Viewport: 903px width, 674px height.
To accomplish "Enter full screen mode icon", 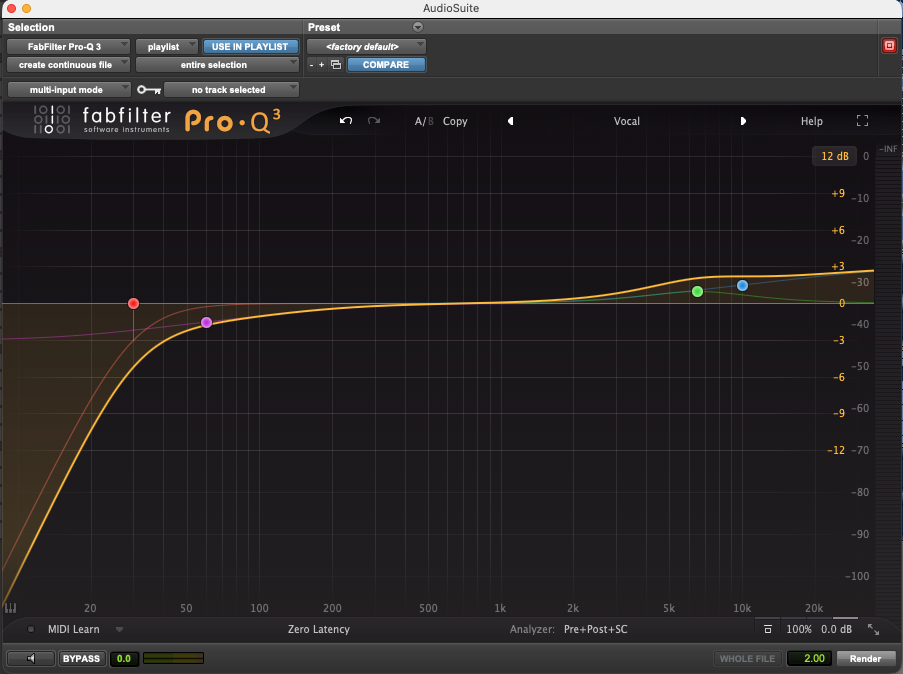I will [x=862, y=120].
